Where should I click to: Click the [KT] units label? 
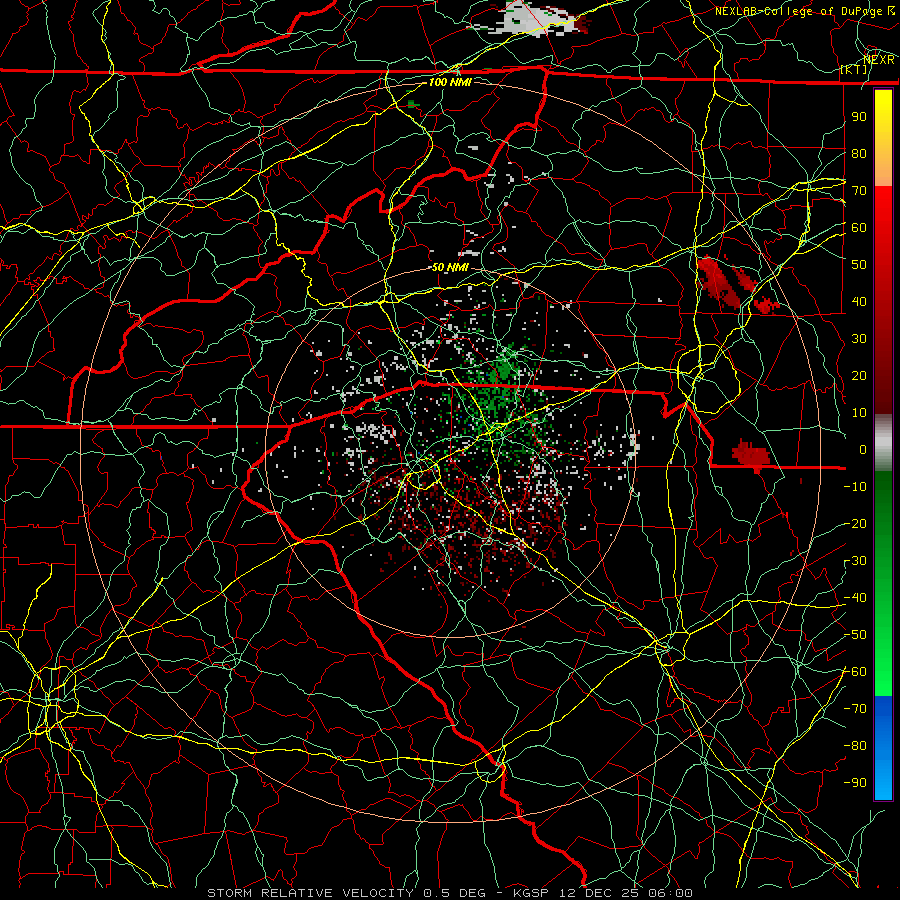[853, 69]
